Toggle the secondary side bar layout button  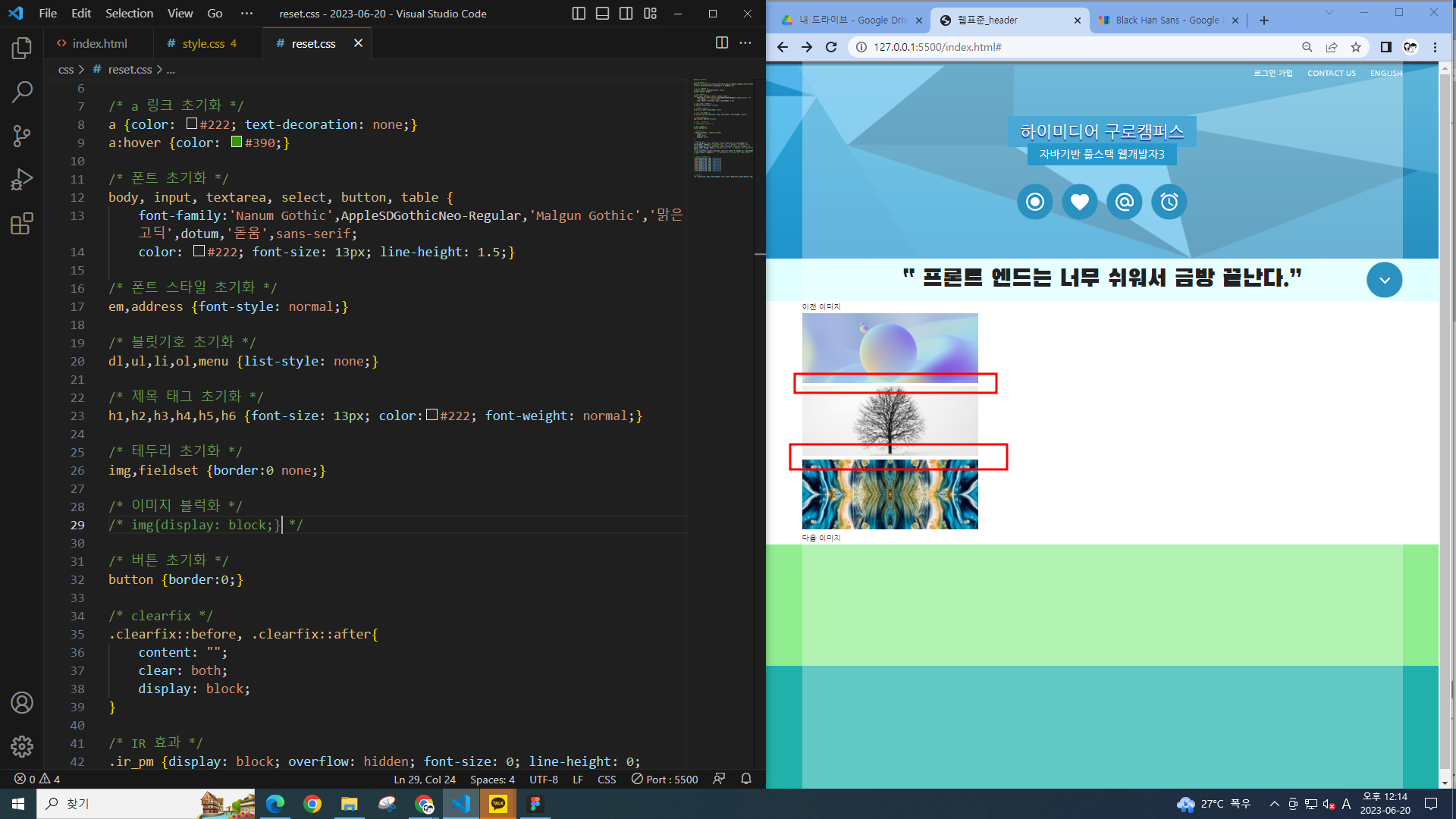click(x=626, y=14)
